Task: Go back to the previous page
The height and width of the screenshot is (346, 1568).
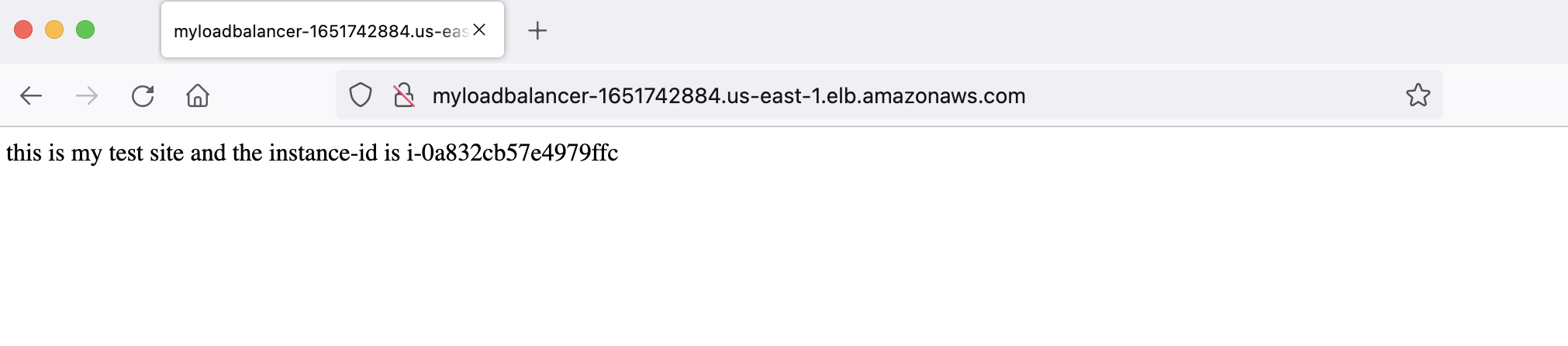Action: tap(31, 95)
